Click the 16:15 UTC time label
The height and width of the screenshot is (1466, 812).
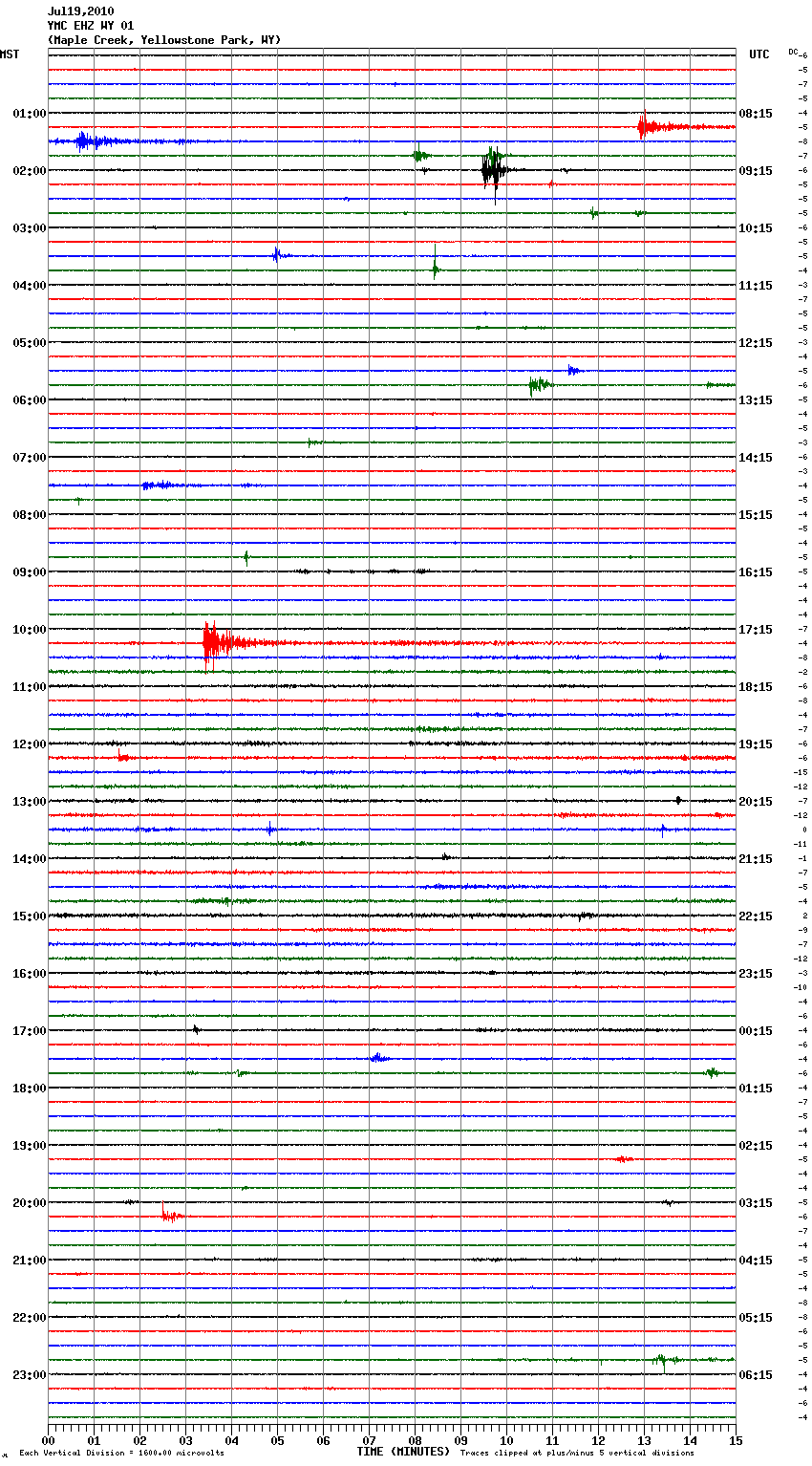756,571
